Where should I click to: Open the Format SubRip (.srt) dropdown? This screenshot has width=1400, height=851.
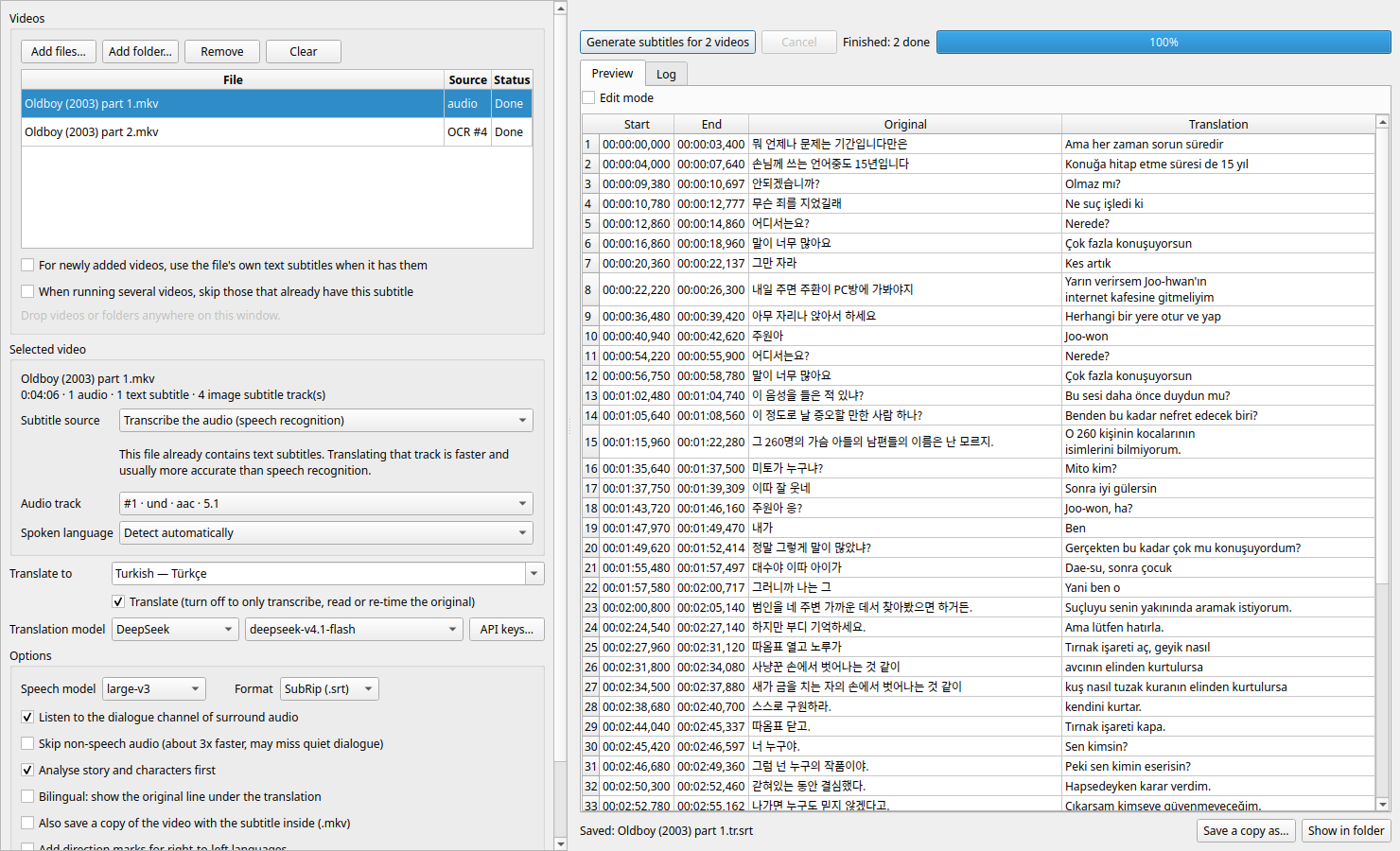click(329, 689)
